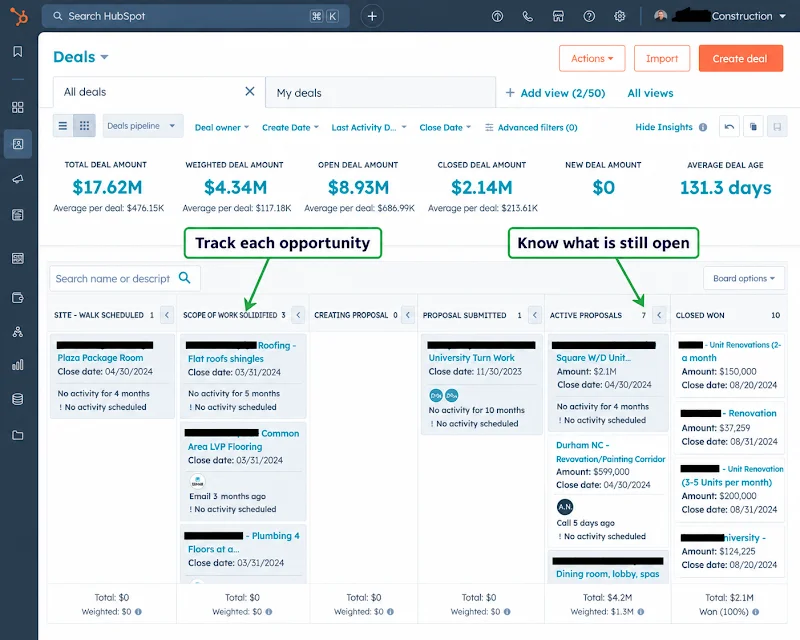Open the Last Activity Date filter
This screenshot has width=800, height=640.
point(369,128)
